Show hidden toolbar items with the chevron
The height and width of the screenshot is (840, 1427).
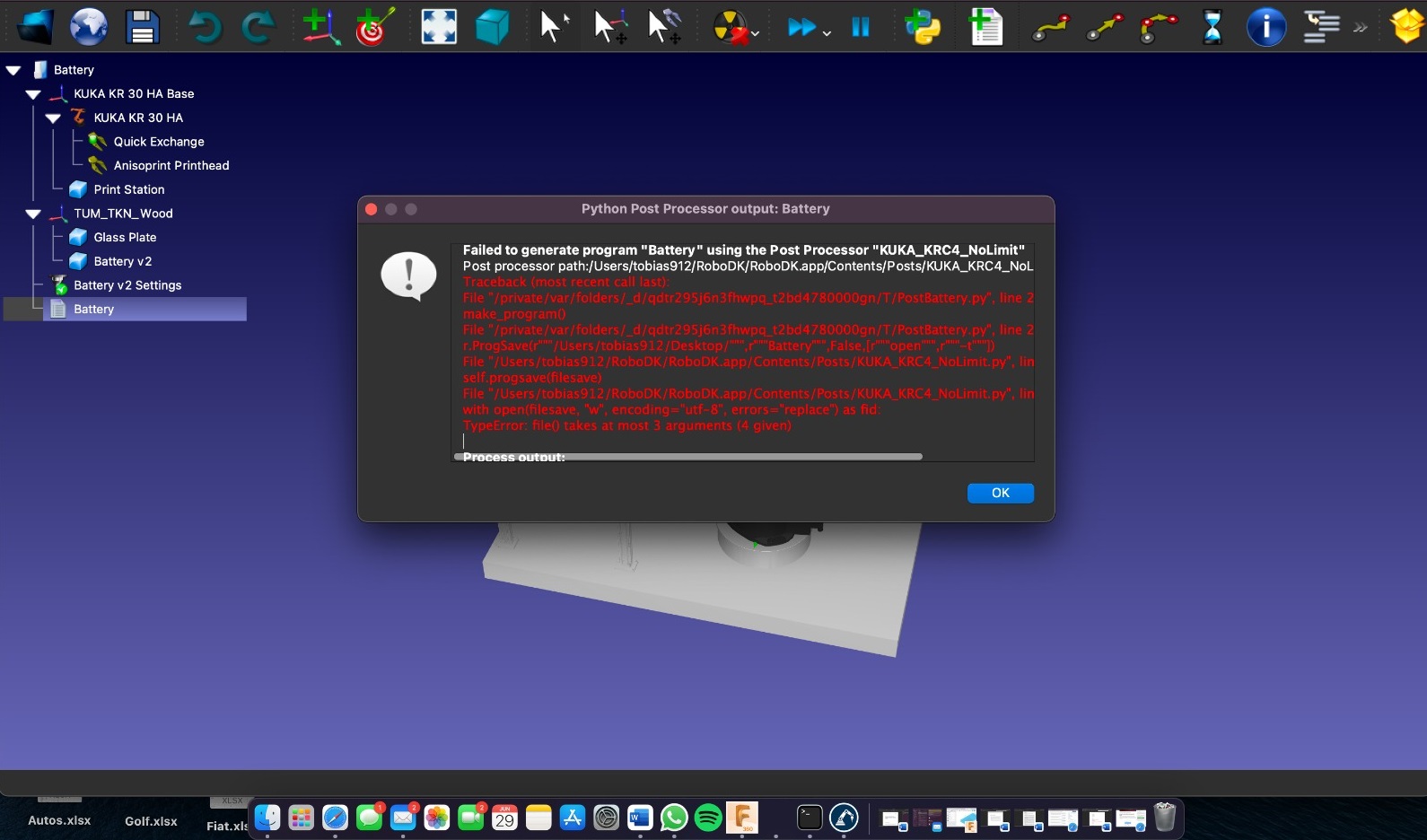click(x=1361, y=27)
